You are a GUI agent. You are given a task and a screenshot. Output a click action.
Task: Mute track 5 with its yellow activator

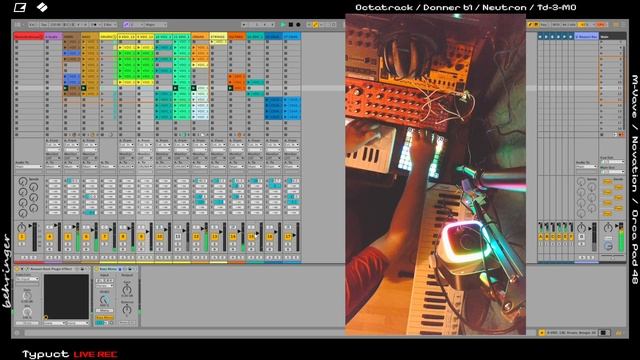click(x=68, y=237)
